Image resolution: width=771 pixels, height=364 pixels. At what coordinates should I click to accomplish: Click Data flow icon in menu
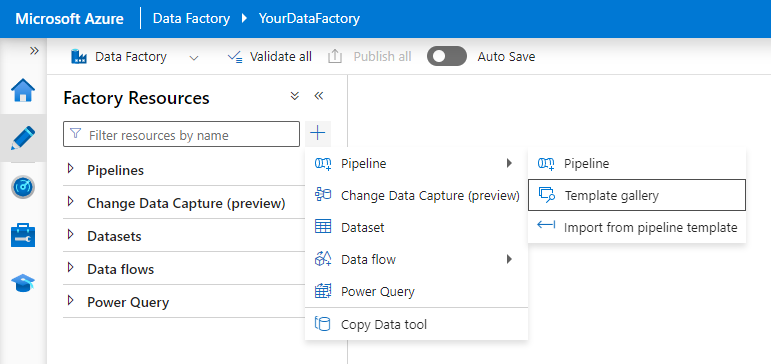(323, 258)
